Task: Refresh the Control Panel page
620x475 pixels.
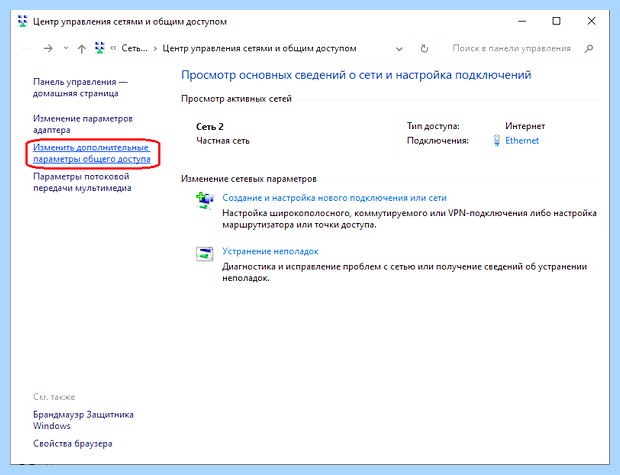Action: tap(424, 49)
